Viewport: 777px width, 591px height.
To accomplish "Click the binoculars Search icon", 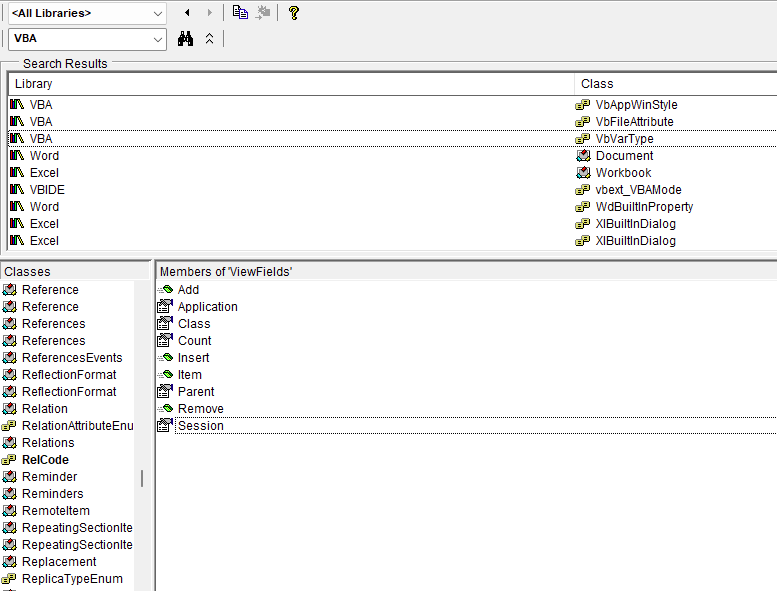I will point(185,39).
